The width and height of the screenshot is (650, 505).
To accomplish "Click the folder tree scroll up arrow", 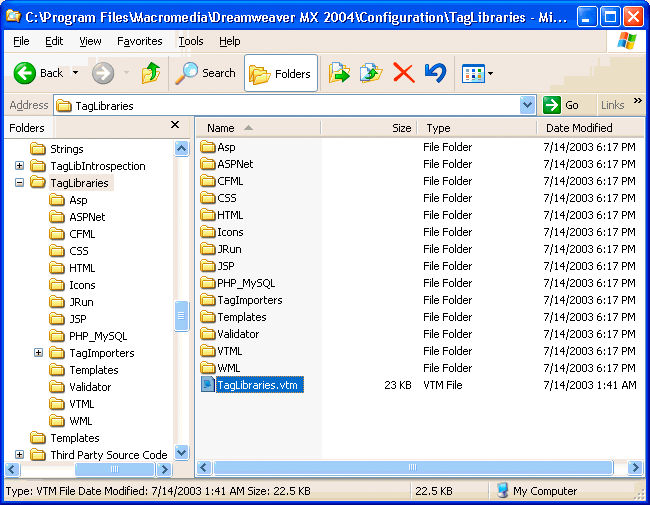I will (x=182, y=148).
